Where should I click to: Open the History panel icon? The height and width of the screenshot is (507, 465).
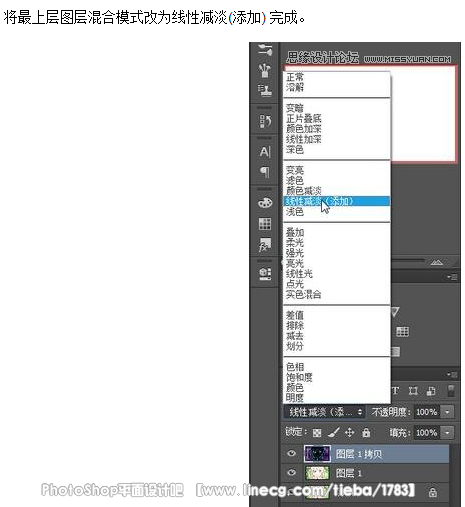coord(265,121)
